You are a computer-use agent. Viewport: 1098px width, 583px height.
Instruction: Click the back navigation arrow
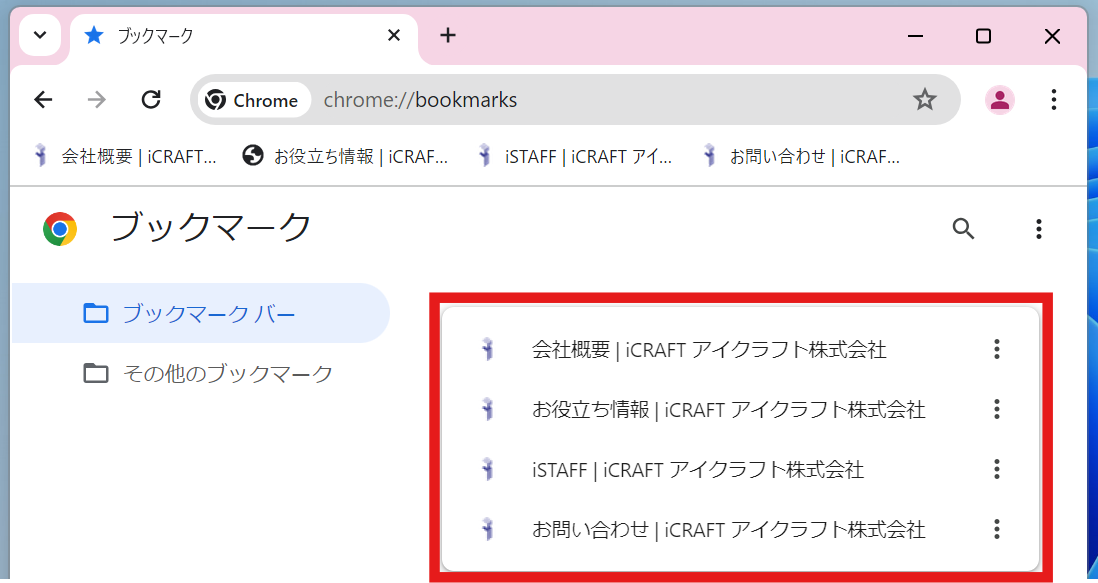coord(43,100)
